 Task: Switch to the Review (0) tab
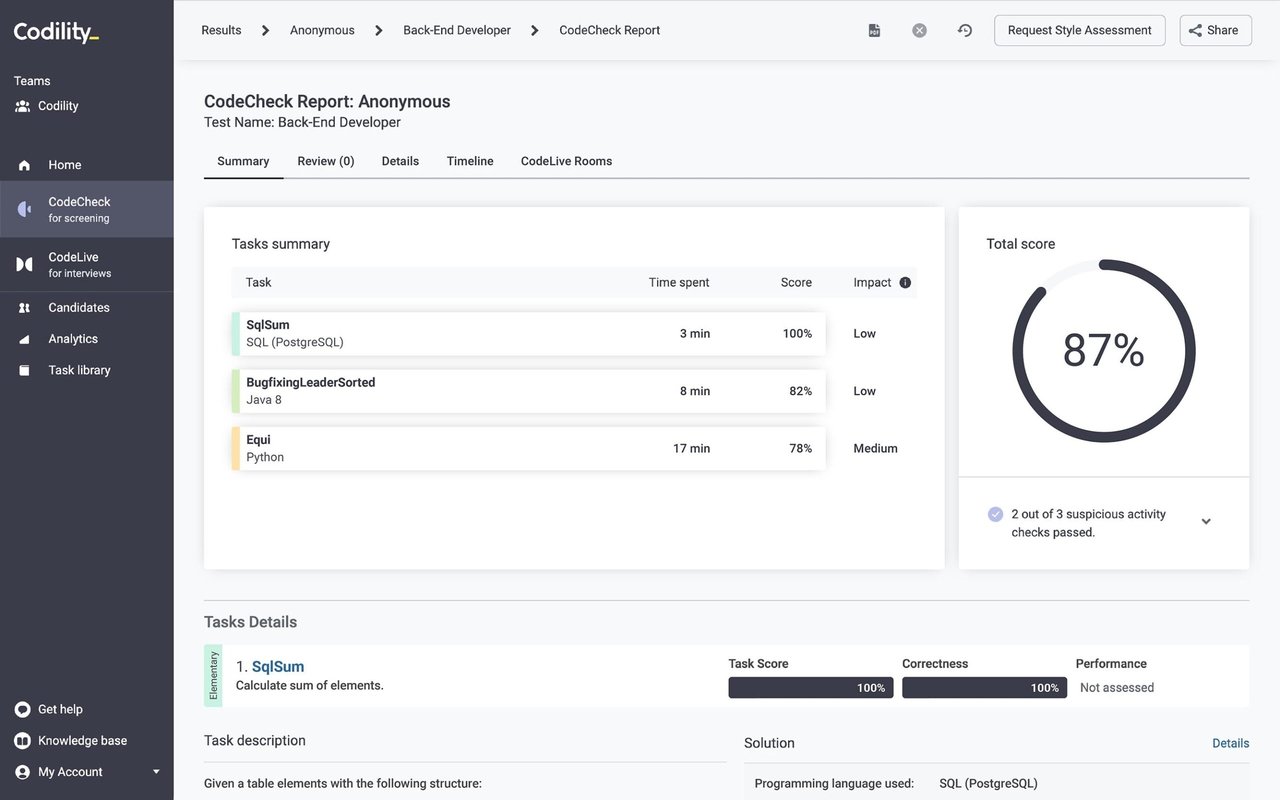(x=326, y=161)
